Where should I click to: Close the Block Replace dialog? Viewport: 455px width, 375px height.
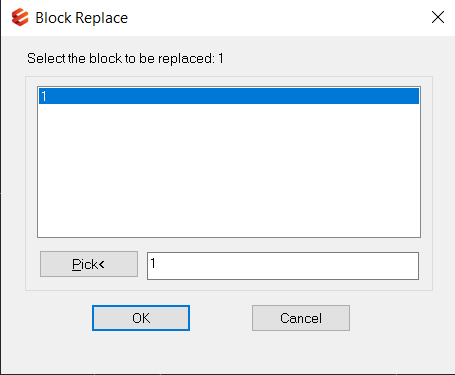(438, 17)
